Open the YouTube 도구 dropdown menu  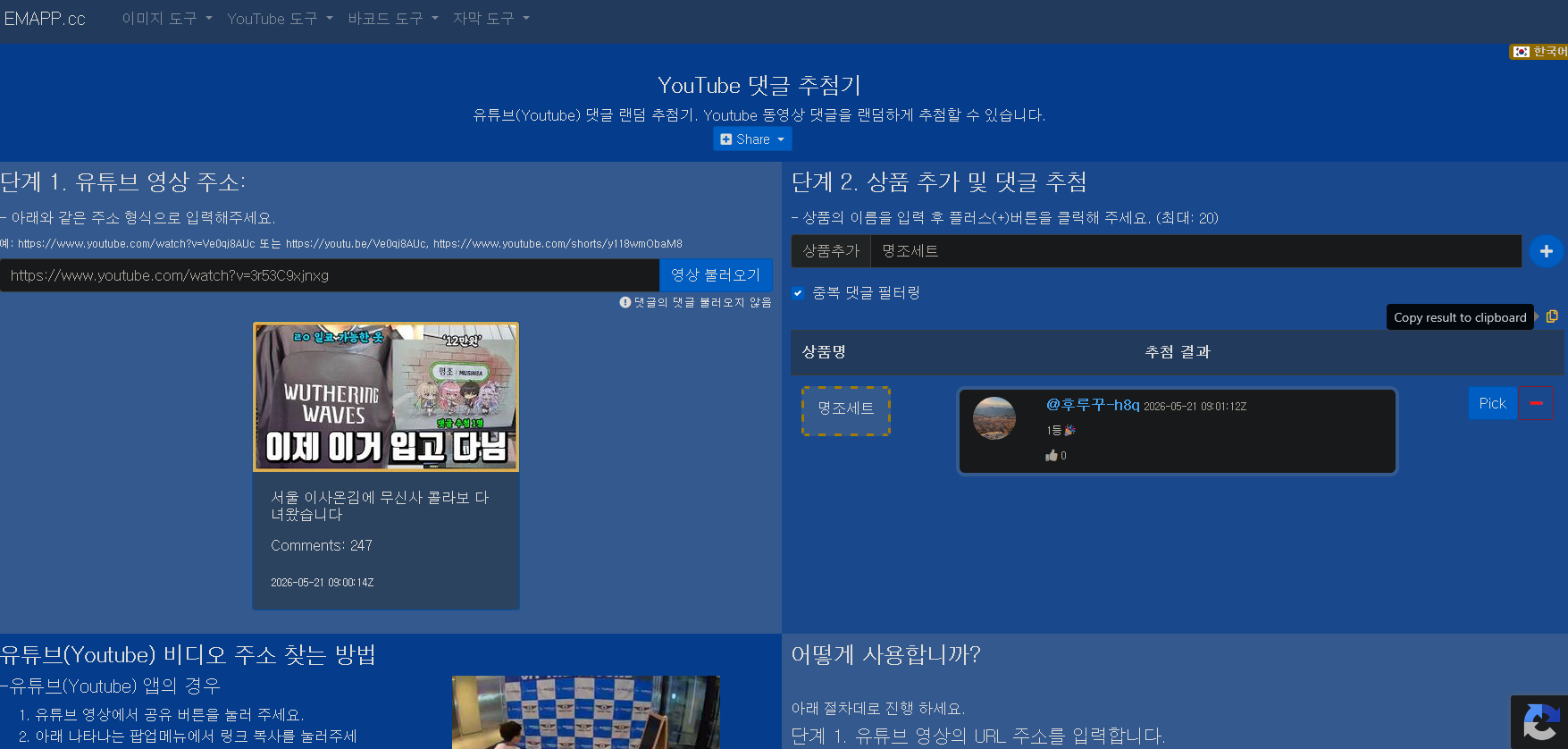click(280, 19)
